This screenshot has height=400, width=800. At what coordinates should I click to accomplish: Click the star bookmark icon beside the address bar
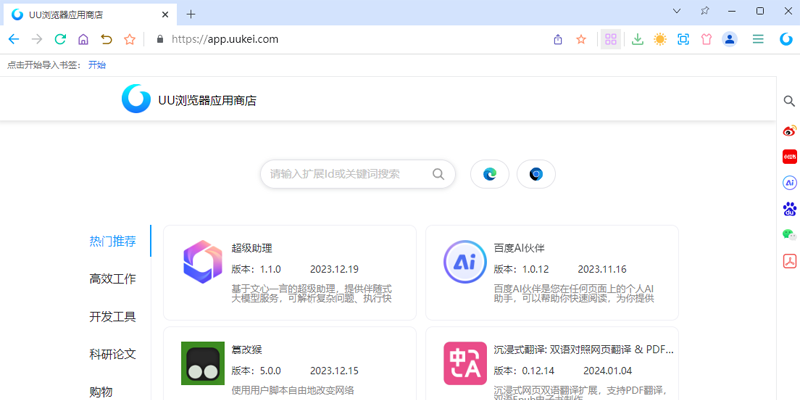[130, 39]
